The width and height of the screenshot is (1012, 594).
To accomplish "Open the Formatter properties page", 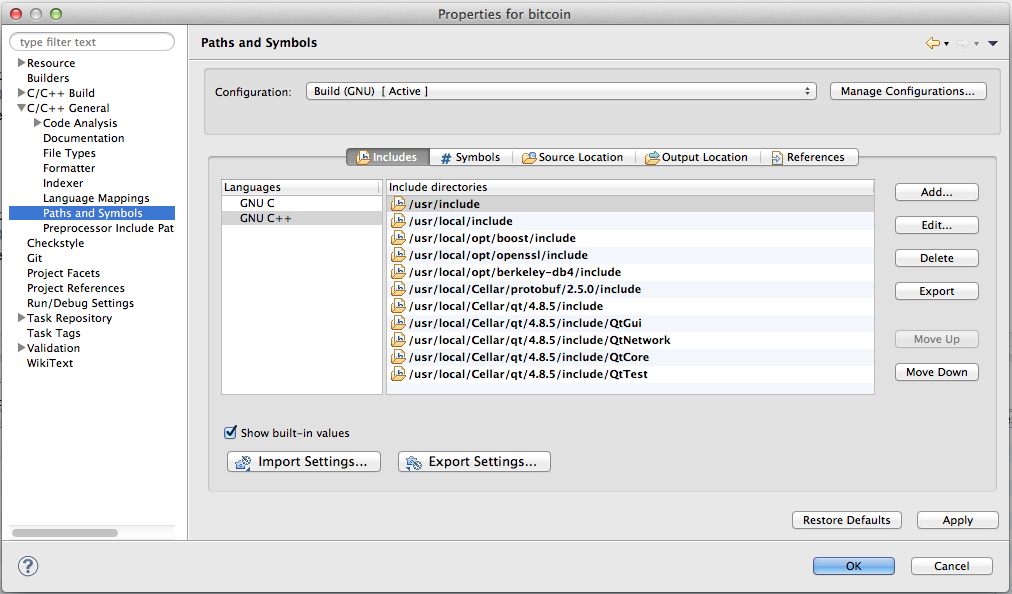I will point(69,168).
